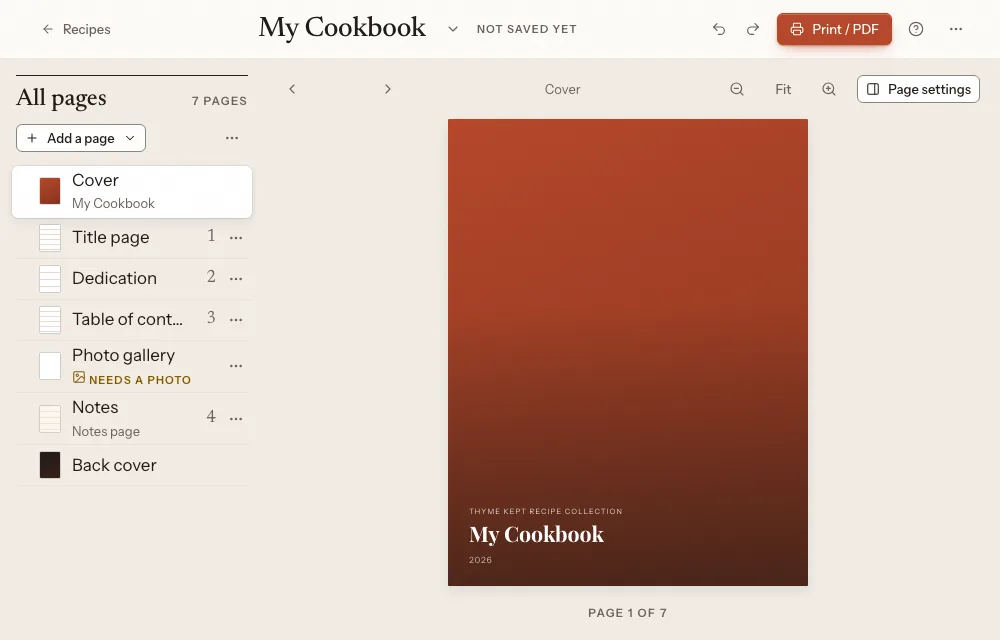The height and width of the screenshot is (640, 1000).
Task: Open options for Photo gallery page
Action: coord(236,366)
